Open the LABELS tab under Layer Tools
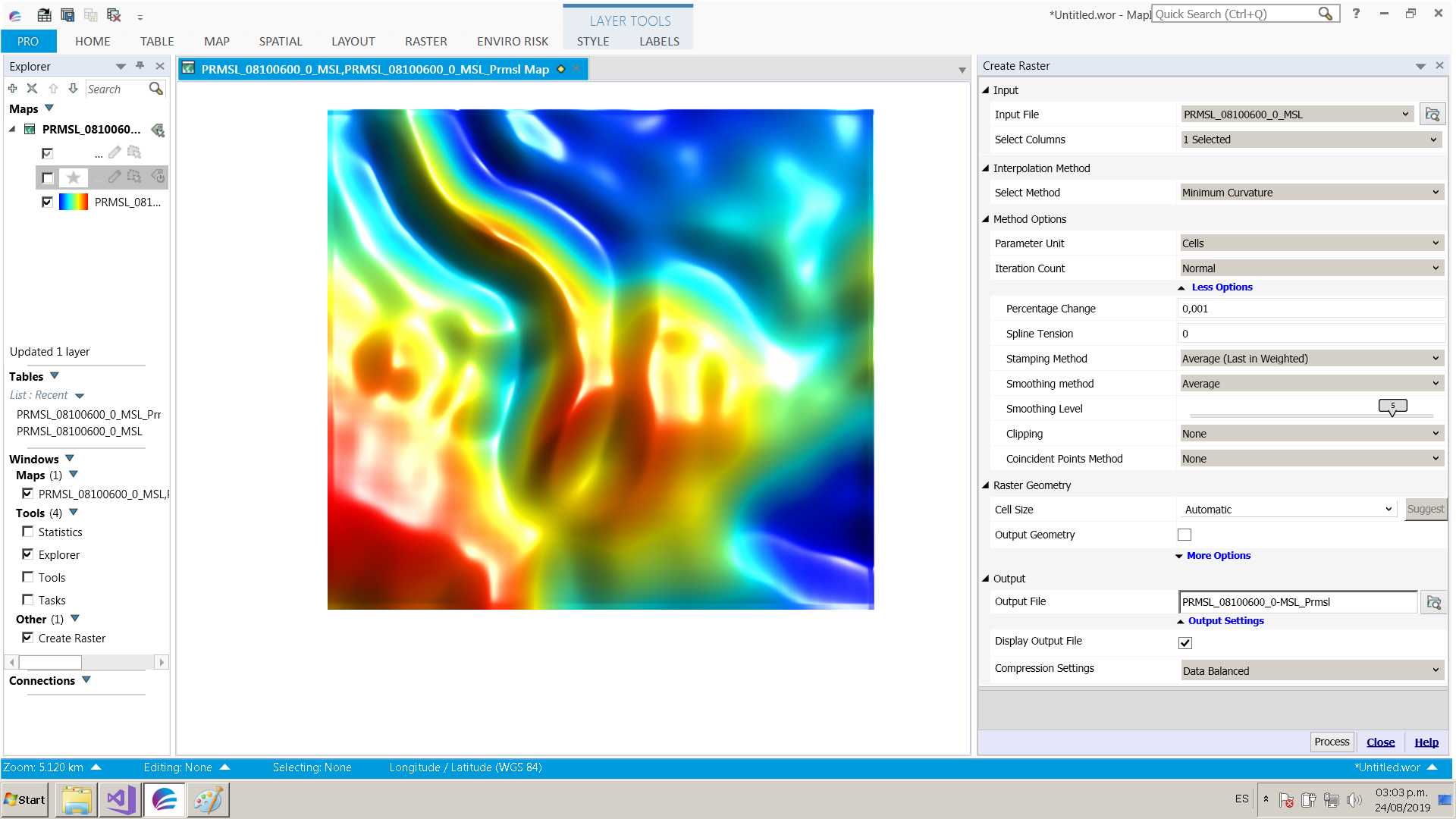This screenshot has width=1456, height=819. point(658,42)
